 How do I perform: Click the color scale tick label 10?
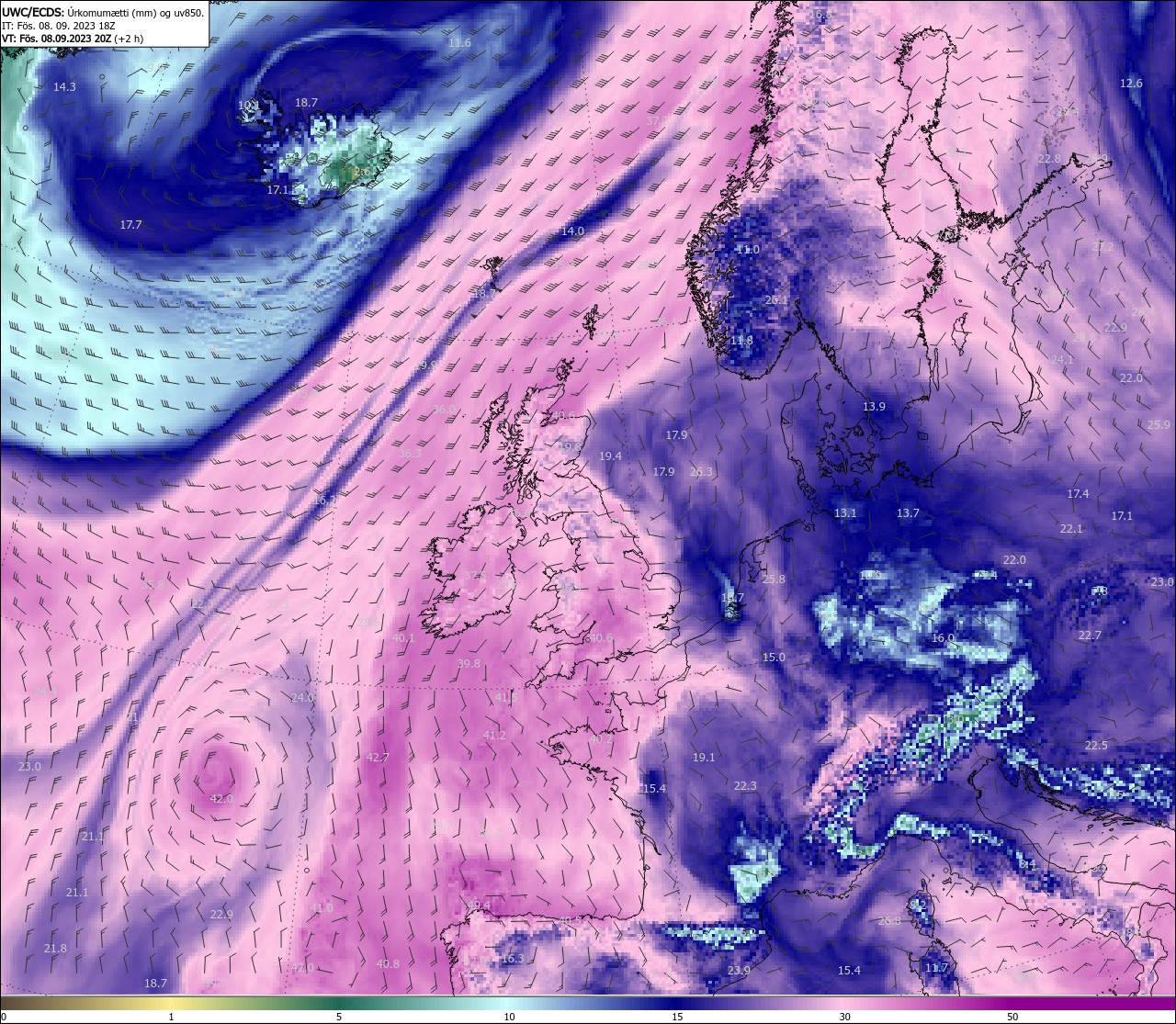click(509, 1018)
